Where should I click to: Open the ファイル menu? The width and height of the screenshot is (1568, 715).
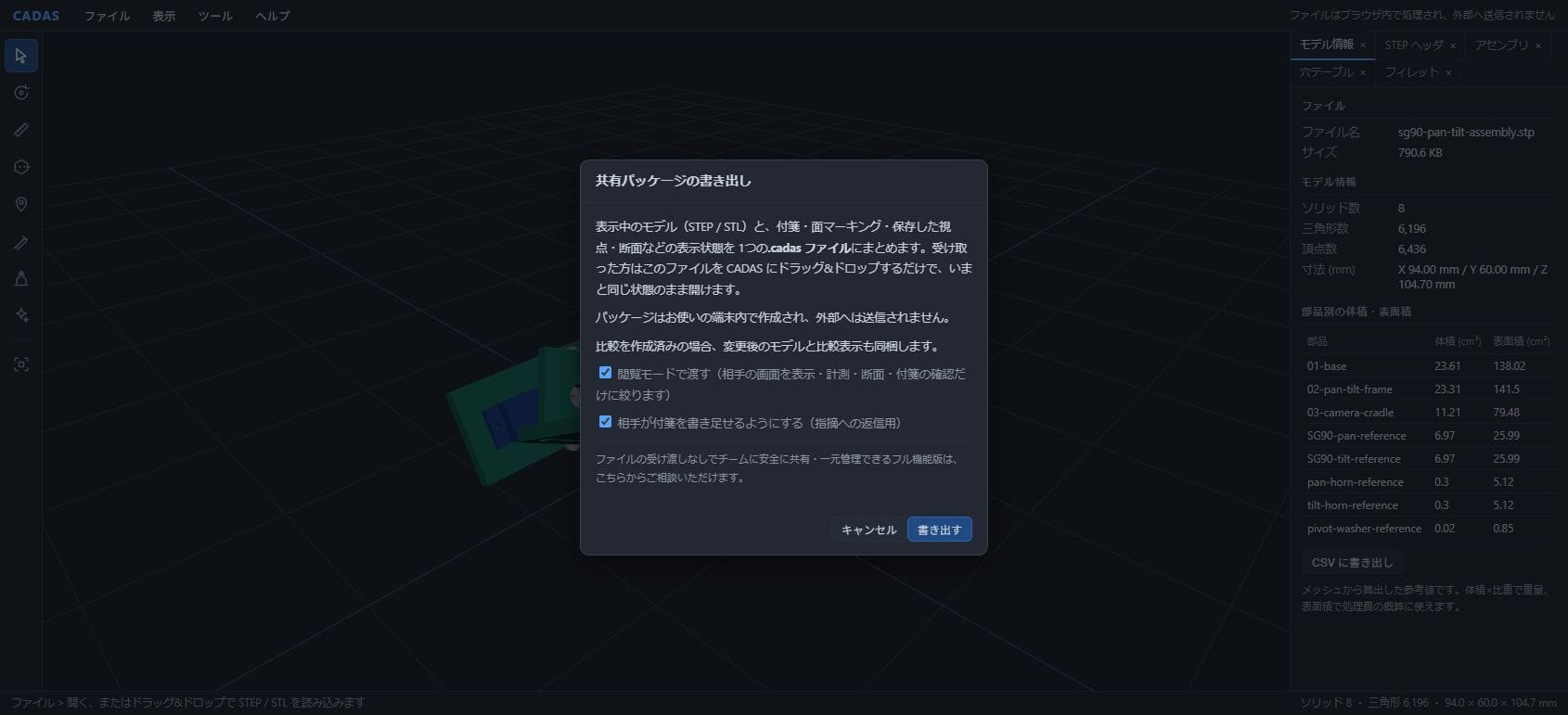tap(107, 16)
